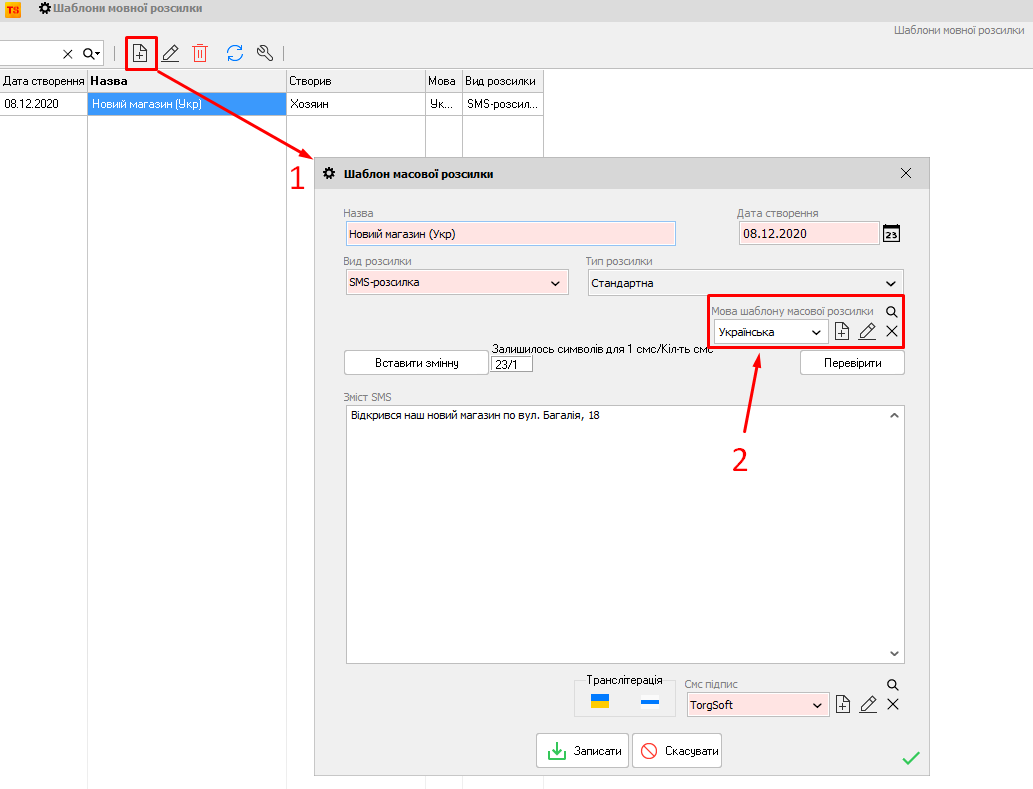Click the Скасувати cancel button

coord(677,751)
